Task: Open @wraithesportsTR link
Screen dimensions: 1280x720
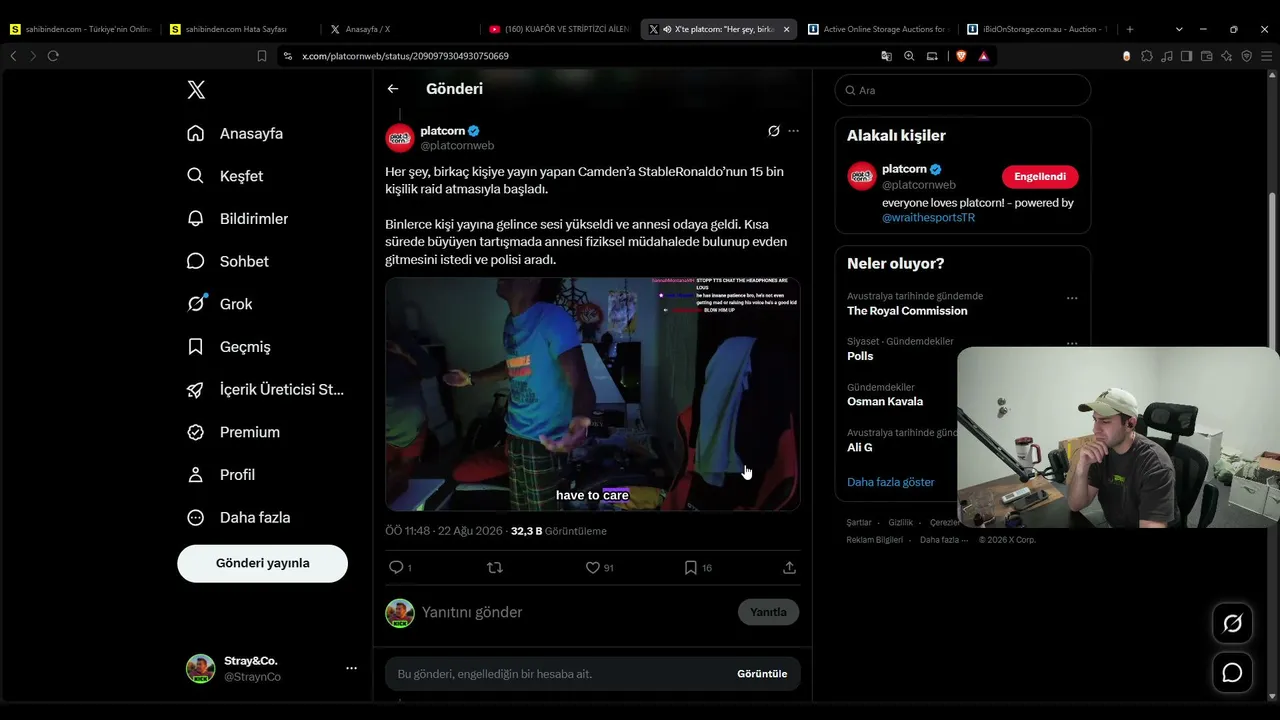Action: [x=928, y=217]
